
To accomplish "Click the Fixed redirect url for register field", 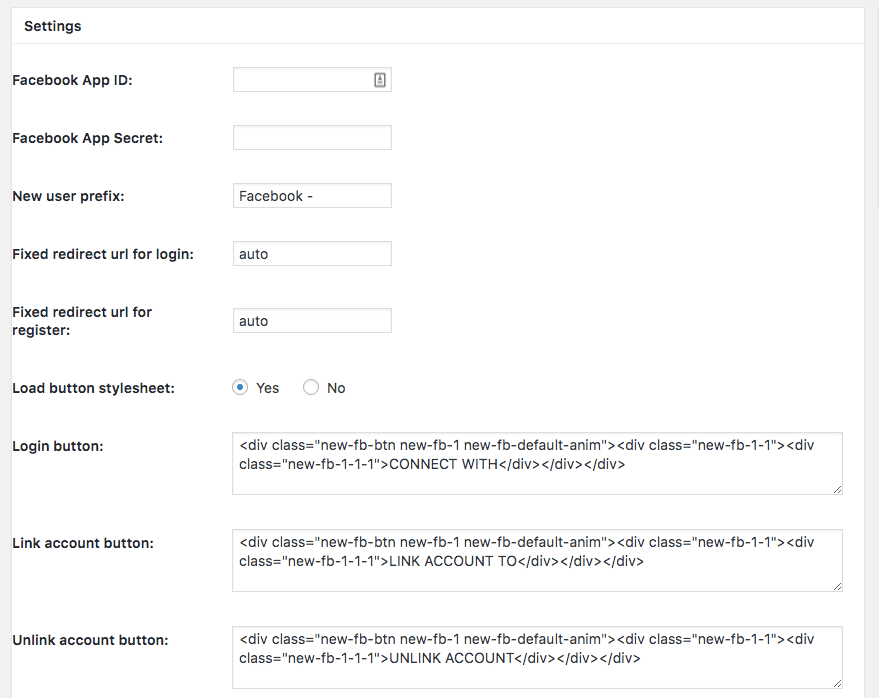I will tap(312, 321).
